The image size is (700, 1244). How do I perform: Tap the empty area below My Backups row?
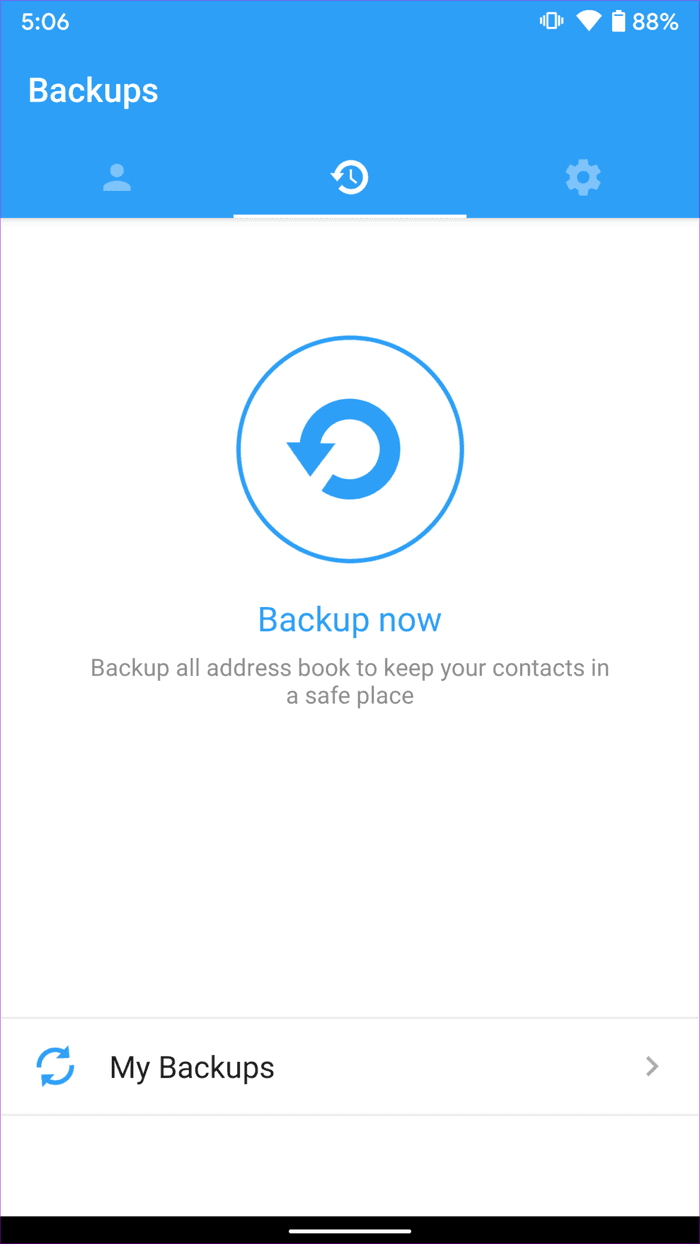click(x=350, y=1165)
